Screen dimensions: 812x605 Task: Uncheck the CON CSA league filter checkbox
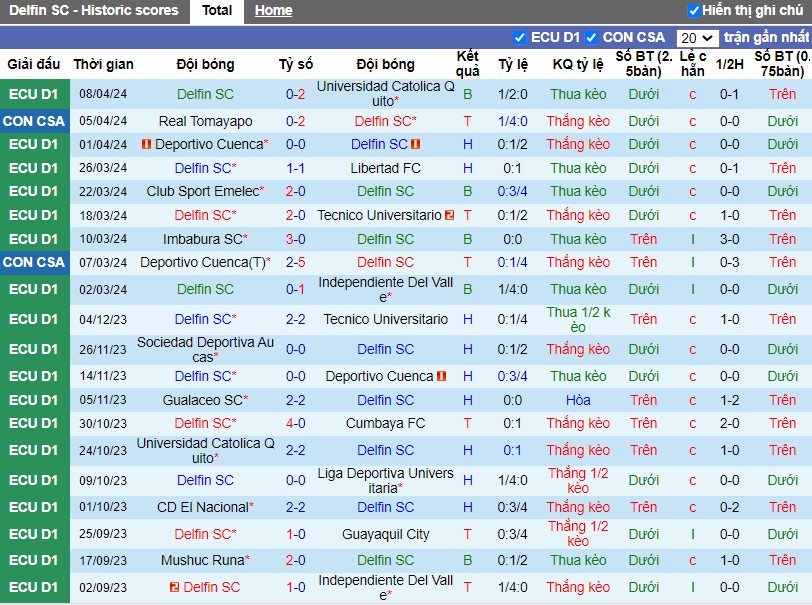pyautogui.click(x=591, y=38)
